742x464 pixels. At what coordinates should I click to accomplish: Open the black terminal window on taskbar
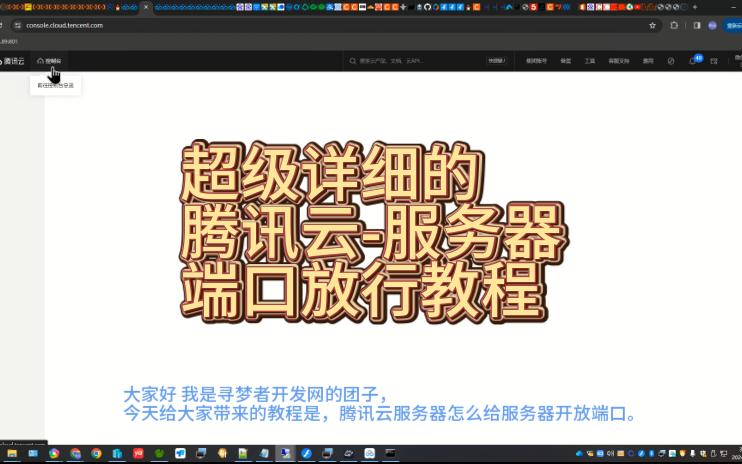coord(390,454)
